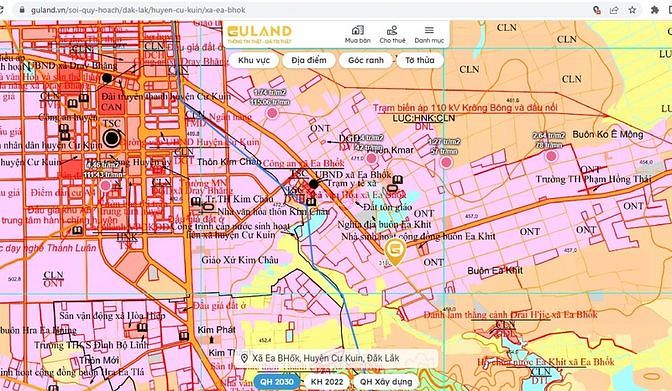Image resolution: width=672 pixels, height=391 pixels.
Task: Click the book icon near Sân vận động xã Hòa Hiệp
Action: (x=142, y=328)
